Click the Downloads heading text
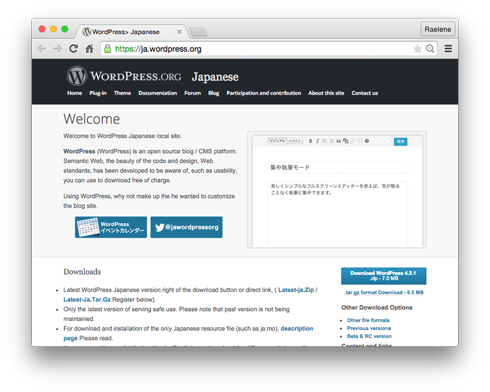This screenshot has width=490, height=392. [82, 272]
